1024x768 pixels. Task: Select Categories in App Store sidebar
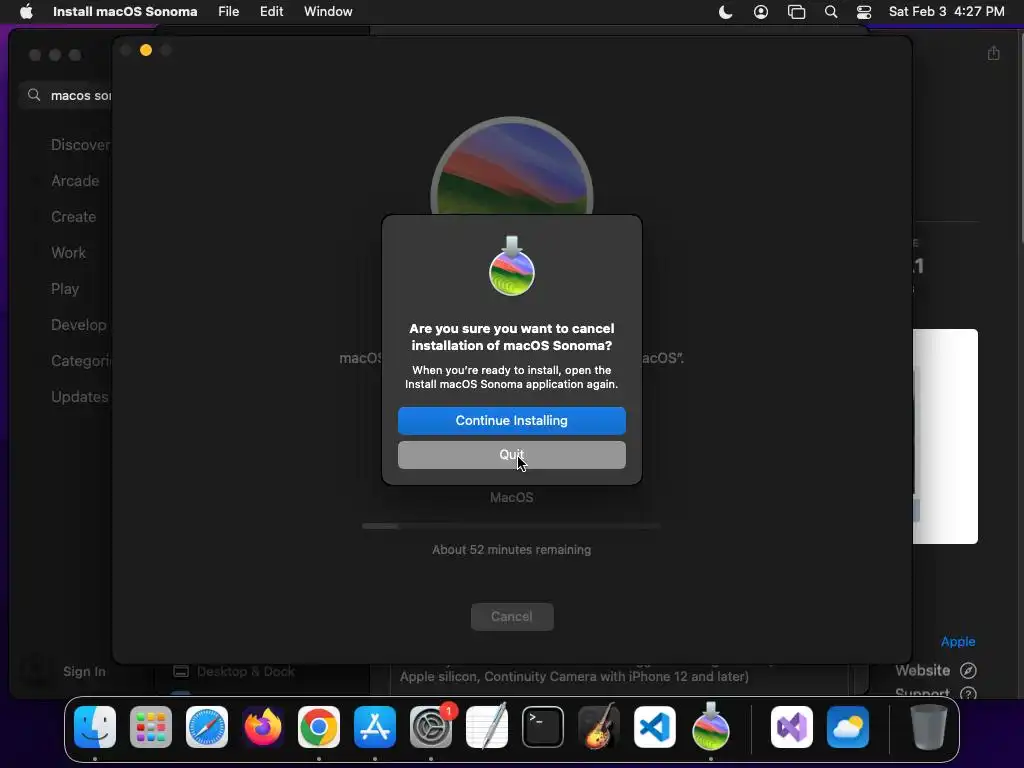[81, 360]
